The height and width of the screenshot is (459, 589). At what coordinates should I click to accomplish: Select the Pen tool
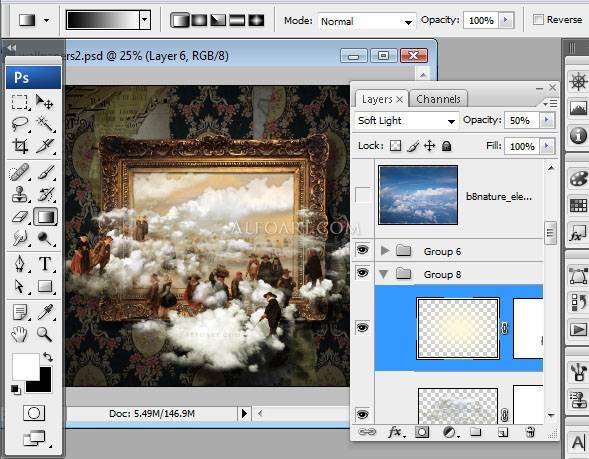pyautogui.click(x=20, y=264)
